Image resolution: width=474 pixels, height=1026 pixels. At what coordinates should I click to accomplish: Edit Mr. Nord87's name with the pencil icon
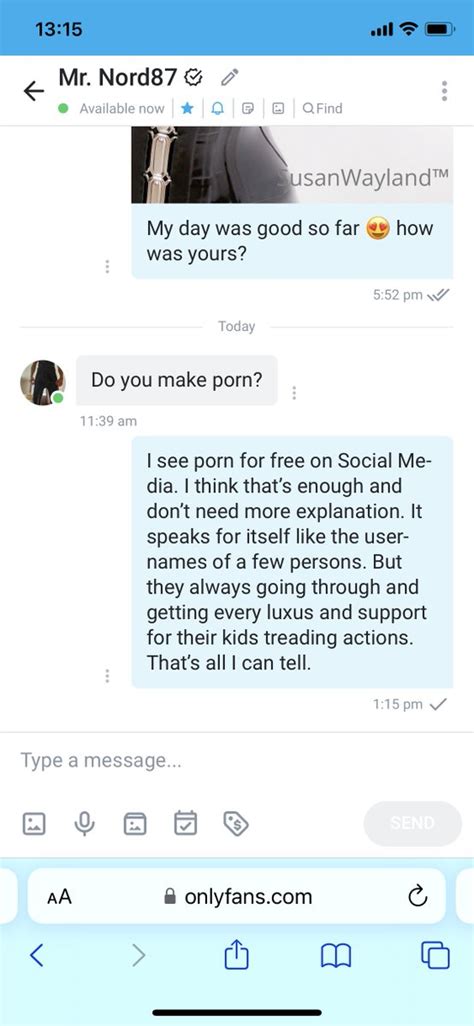point(229,78)
